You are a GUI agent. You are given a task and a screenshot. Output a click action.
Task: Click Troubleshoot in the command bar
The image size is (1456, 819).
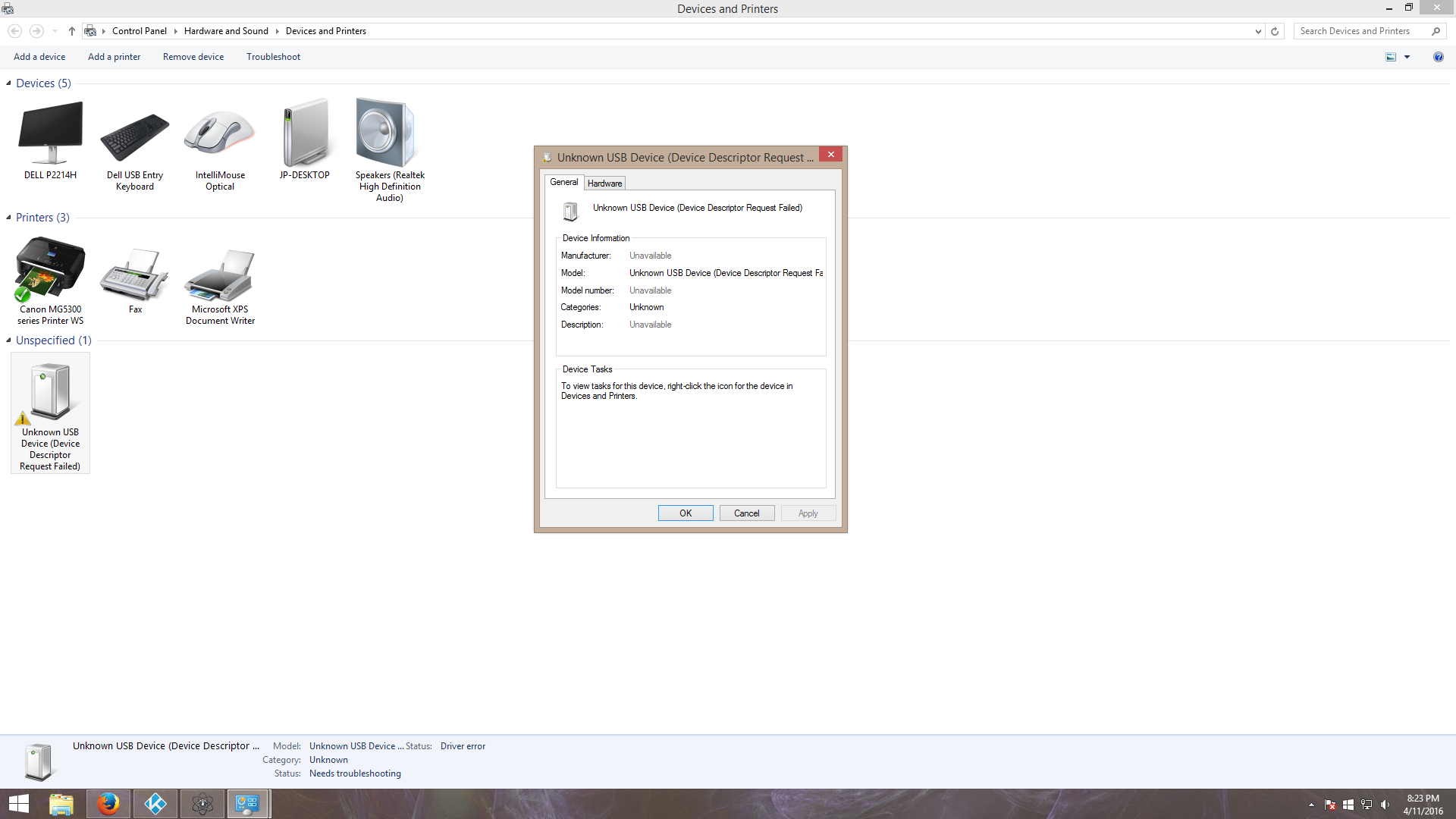click(x=273, y=57)
